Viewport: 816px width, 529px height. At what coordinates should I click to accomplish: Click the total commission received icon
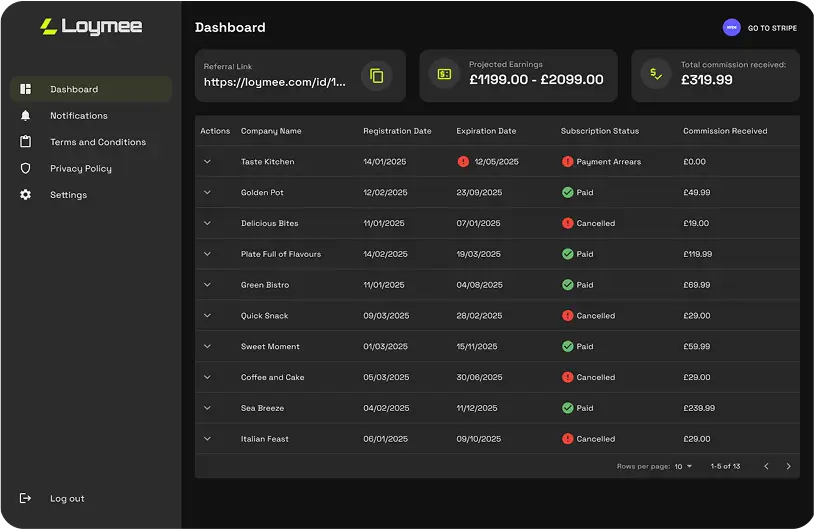point(656,74)
